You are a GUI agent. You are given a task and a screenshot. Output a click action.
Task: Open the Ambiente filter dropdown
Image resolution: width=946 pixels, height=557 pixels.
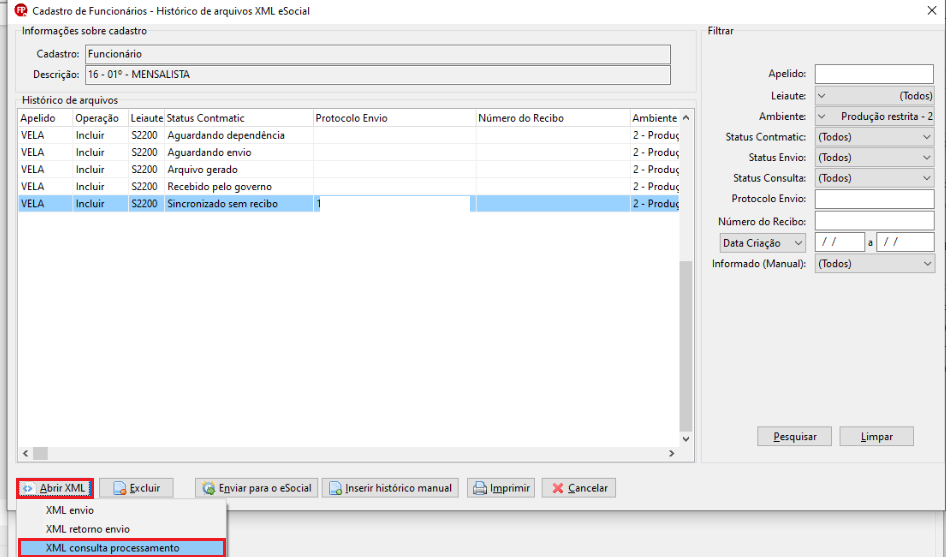click(874, 116)
